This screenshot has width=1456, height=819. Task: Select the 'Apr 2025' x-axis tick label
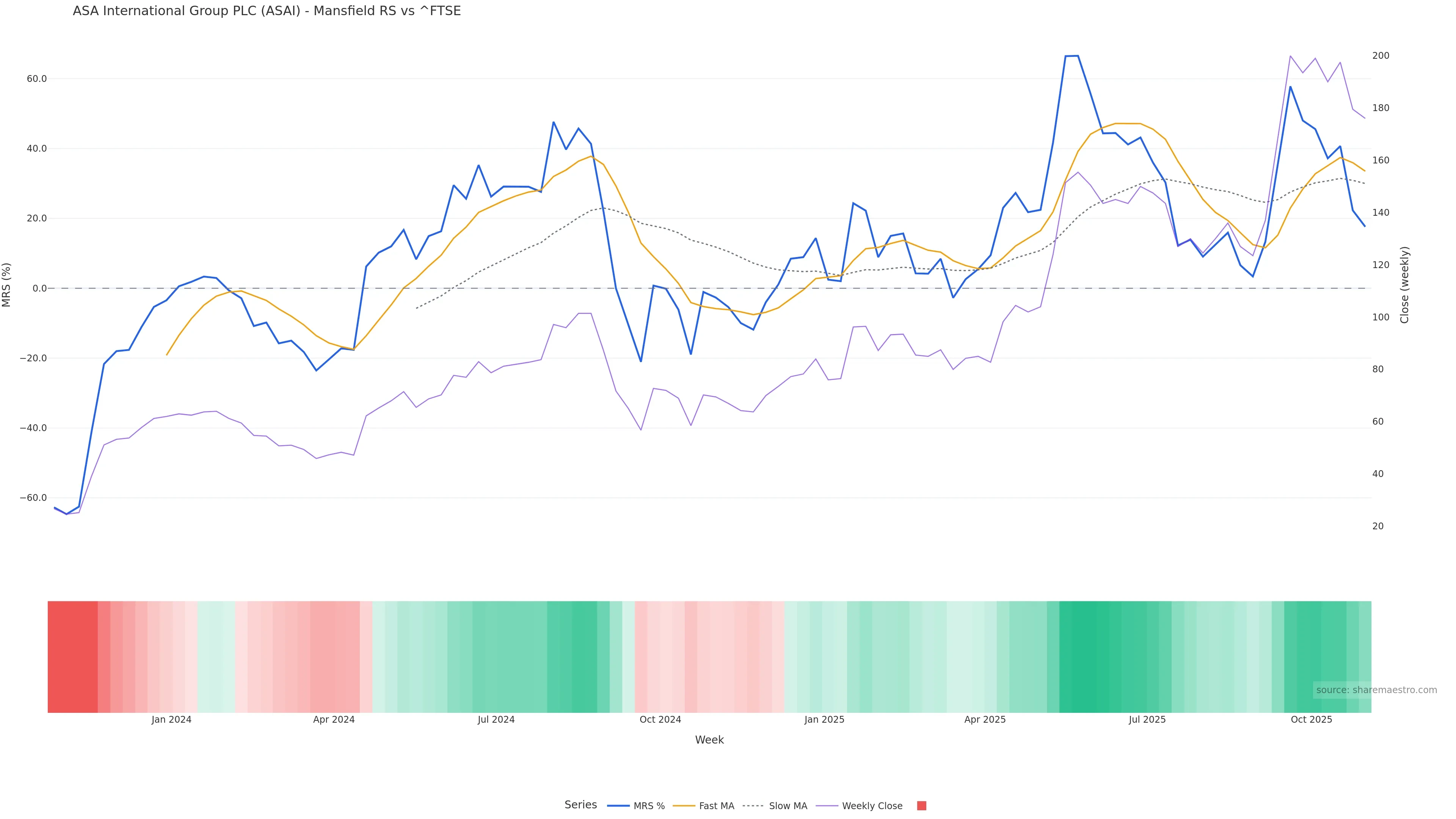pyautogui.click(x=985, y=720)
